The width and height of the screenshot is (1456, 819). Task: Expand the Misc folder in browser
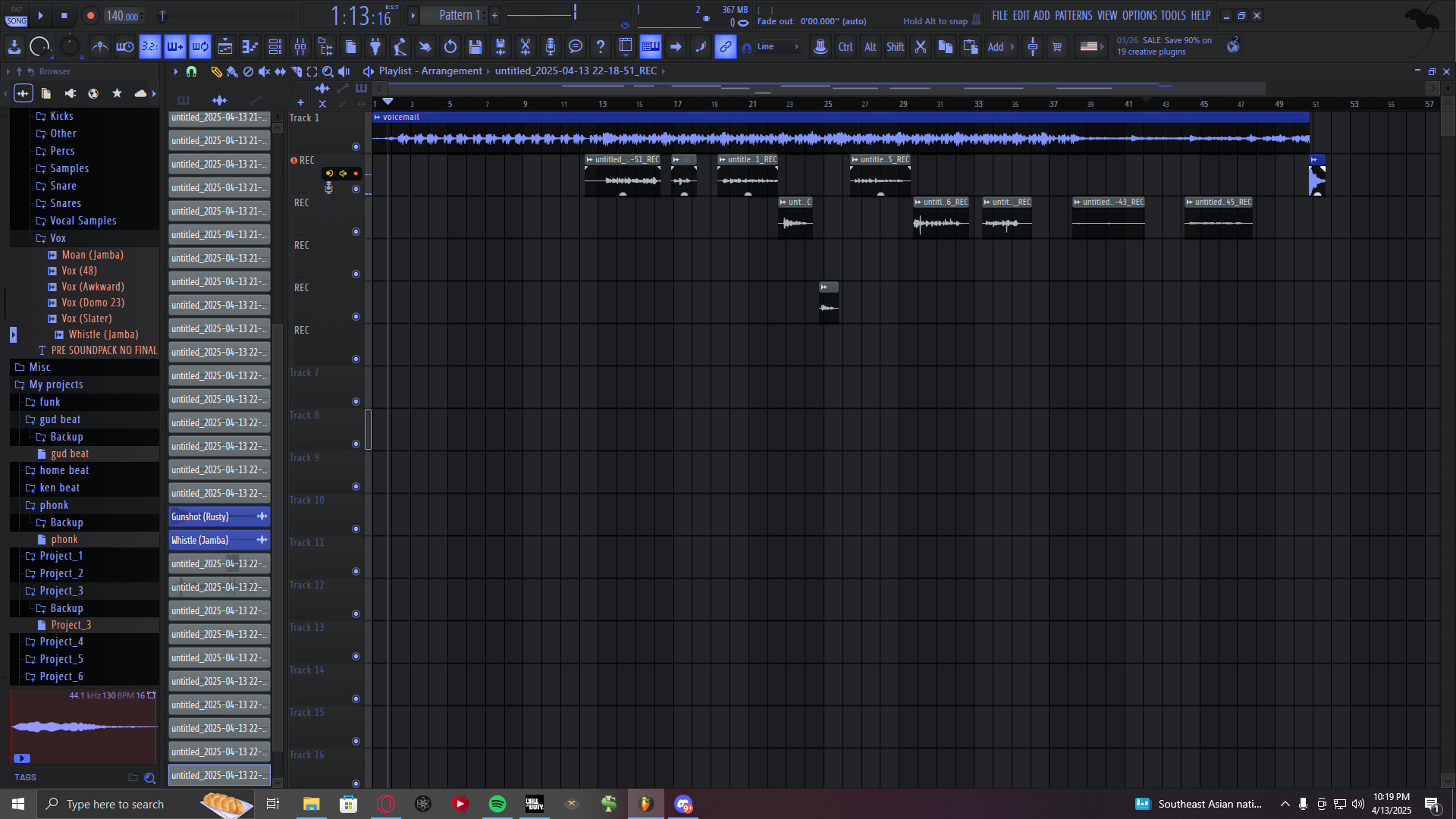(x=39, y=367)
